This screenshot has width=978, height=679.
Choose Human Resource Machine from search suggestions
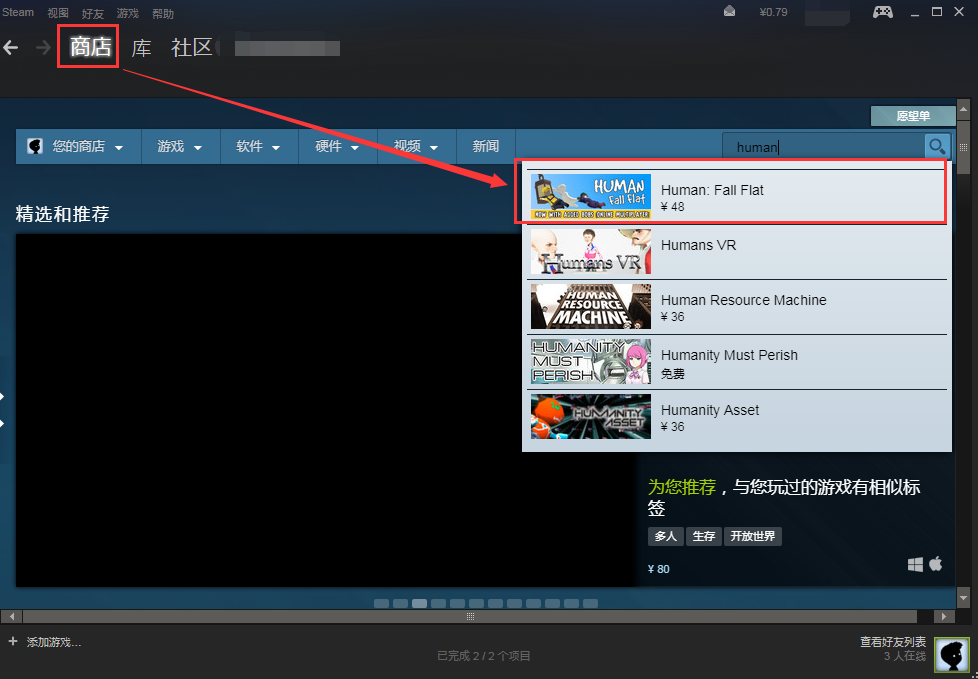tap(737, 307)
